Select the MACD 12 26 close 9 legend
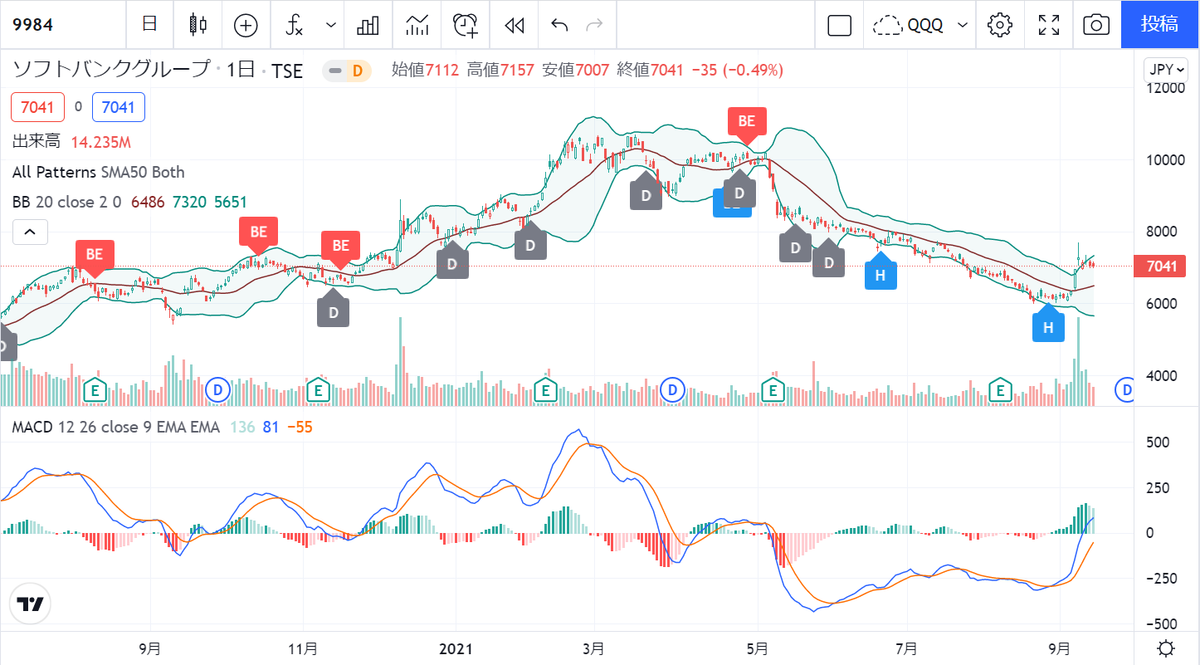This screenshot has height=665, width=1200. (x=115, y=427)
